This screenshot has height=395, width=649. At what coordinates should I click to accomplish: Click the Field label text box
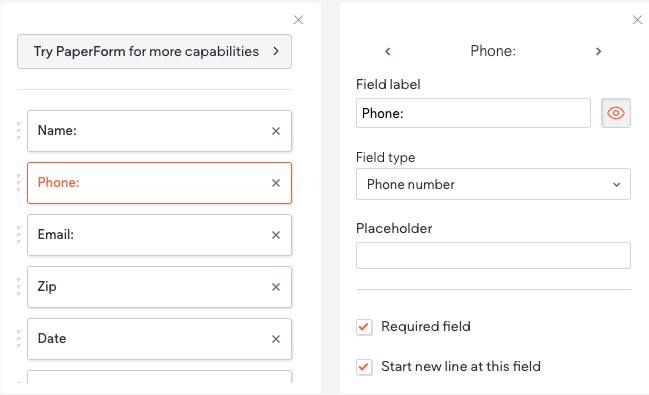pyautogui.click(x=473, y=113)
